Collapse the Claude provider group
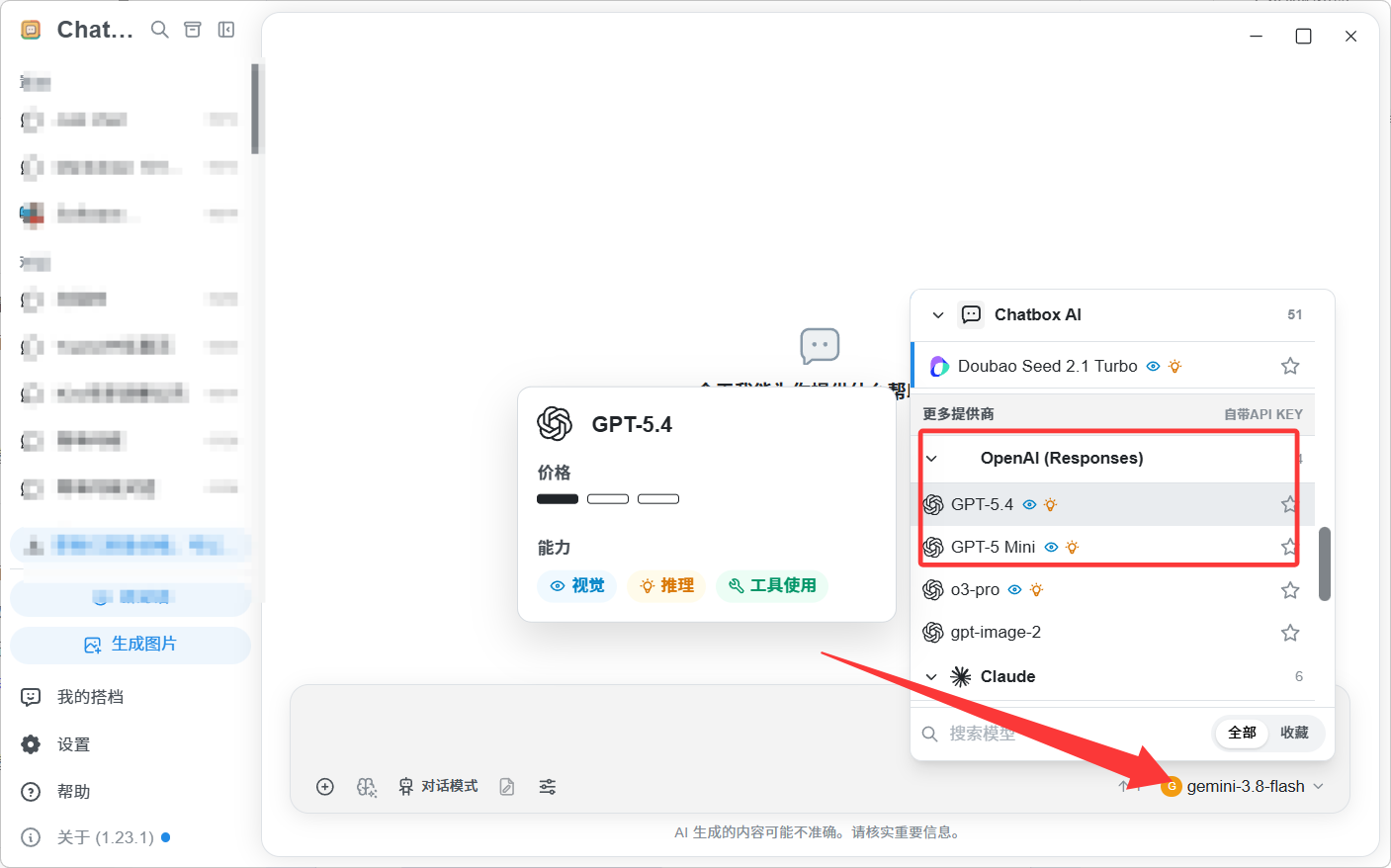1391x868 pixels. tap(931, 677)
